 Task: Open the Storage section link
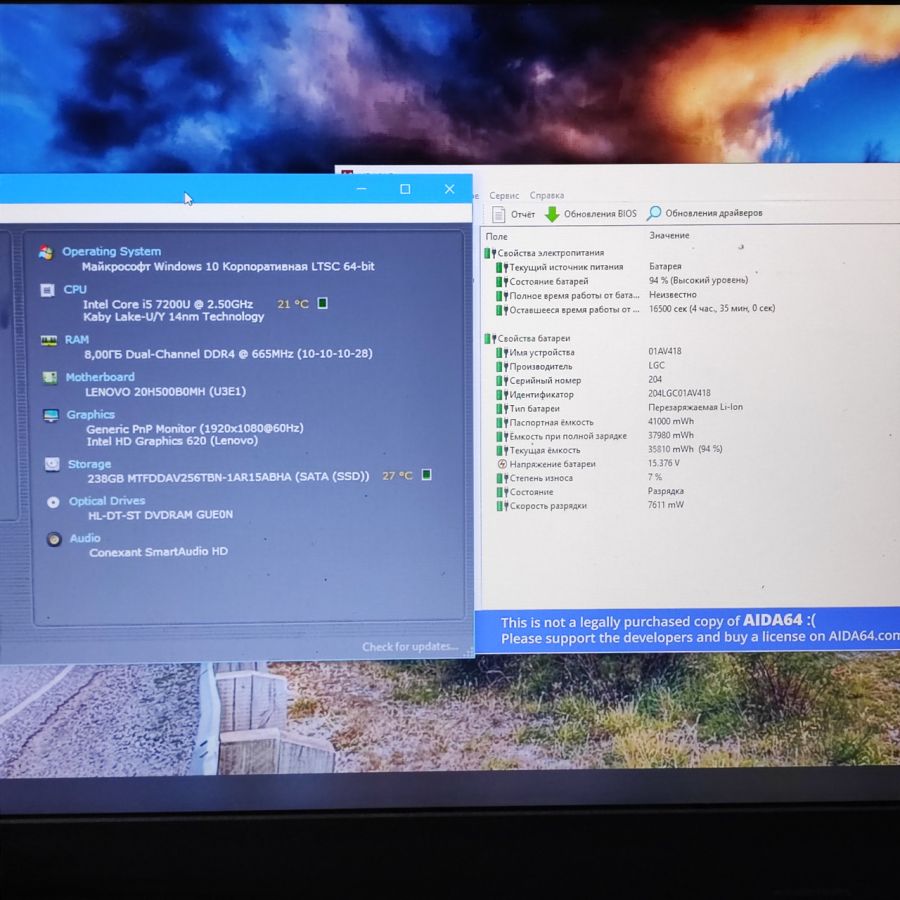(90, 464)
